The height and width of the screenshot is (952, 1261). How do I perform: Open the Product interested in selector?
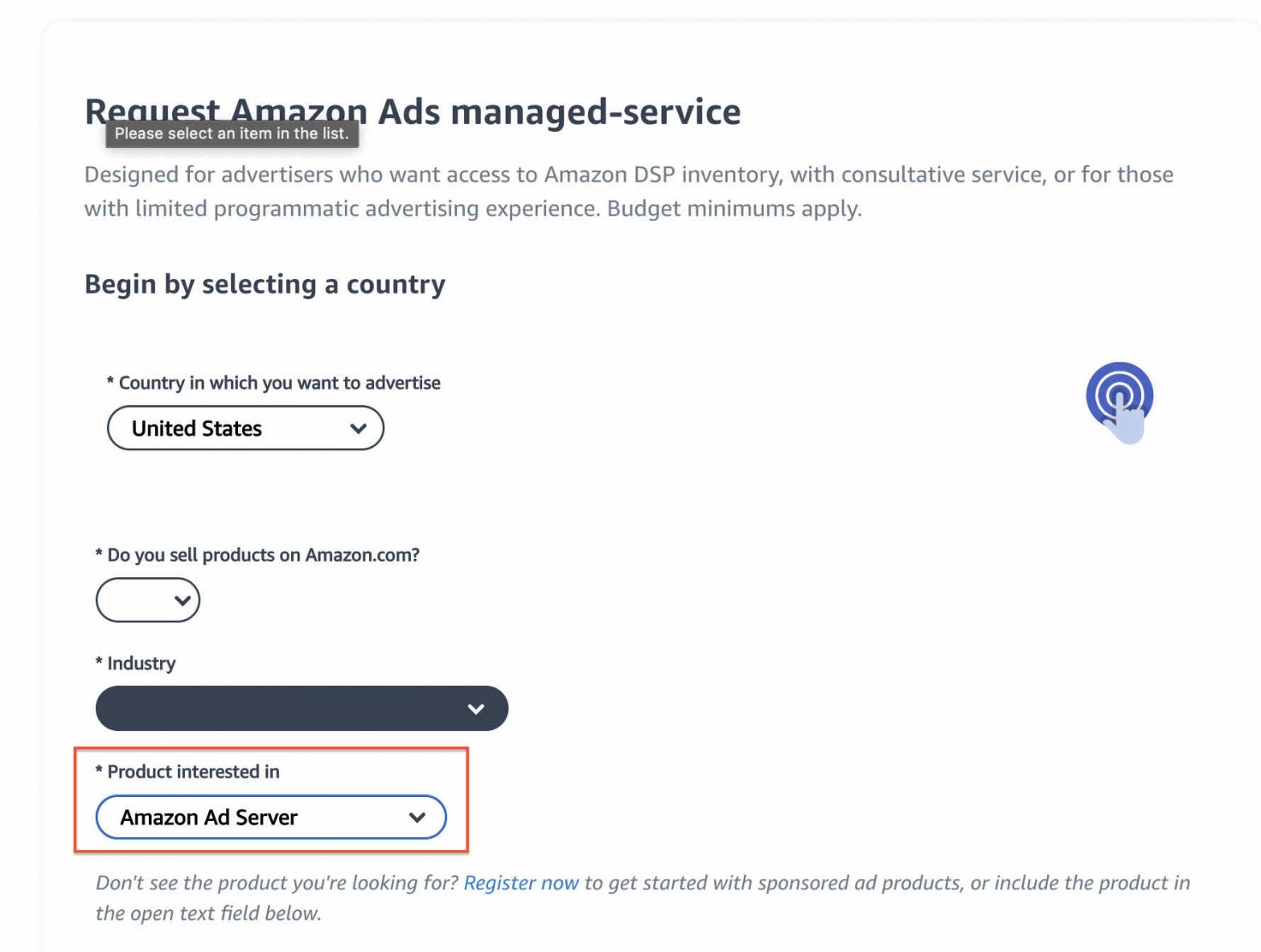coord(271,817)
